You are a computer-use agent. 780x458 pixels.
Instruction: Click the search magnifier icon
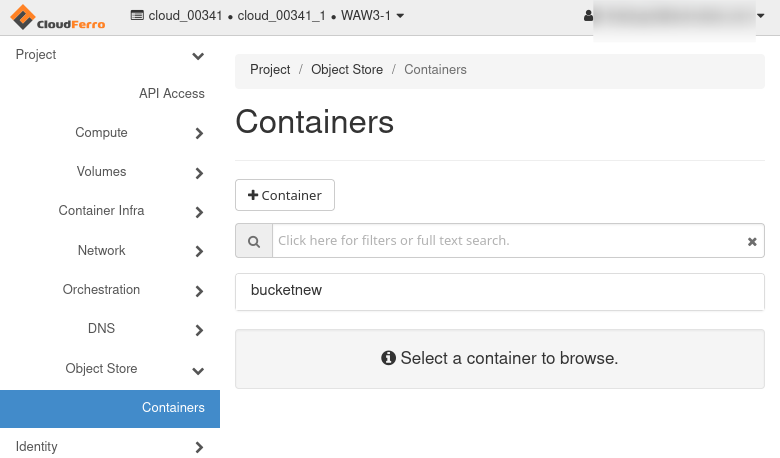coord(254,241)
